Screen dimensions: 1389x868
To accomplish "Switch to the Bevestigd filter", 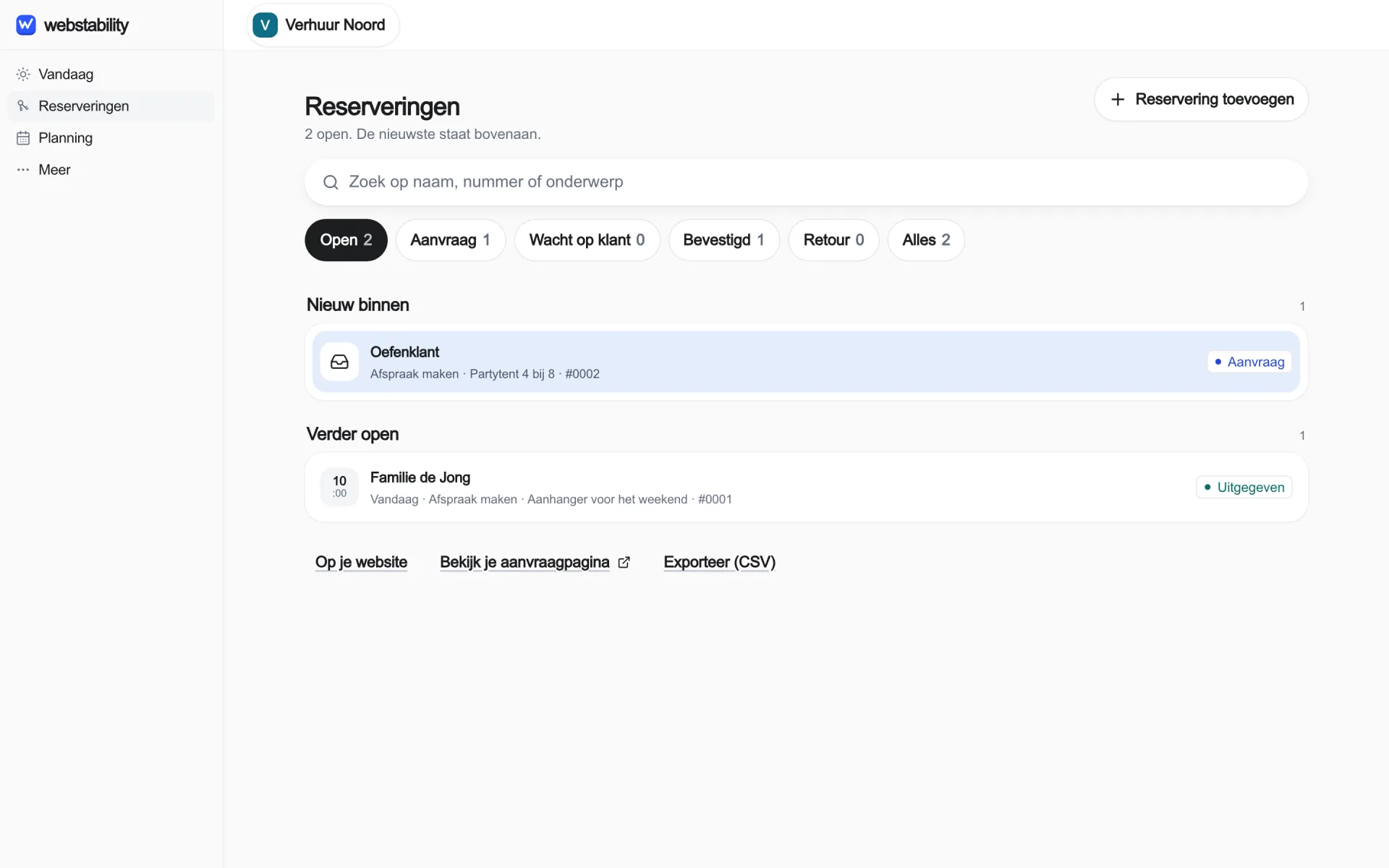I will (x=723, y=240).
